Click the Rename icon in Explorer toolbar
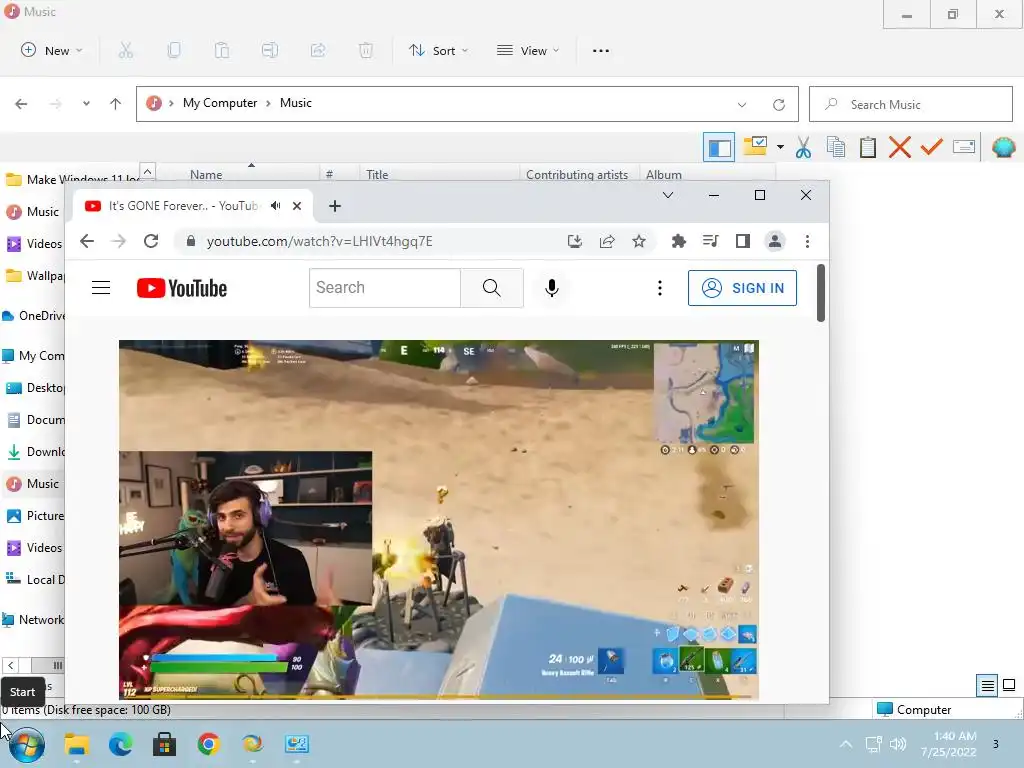This screenshot has width=1024, height=768. pos(270,50)
